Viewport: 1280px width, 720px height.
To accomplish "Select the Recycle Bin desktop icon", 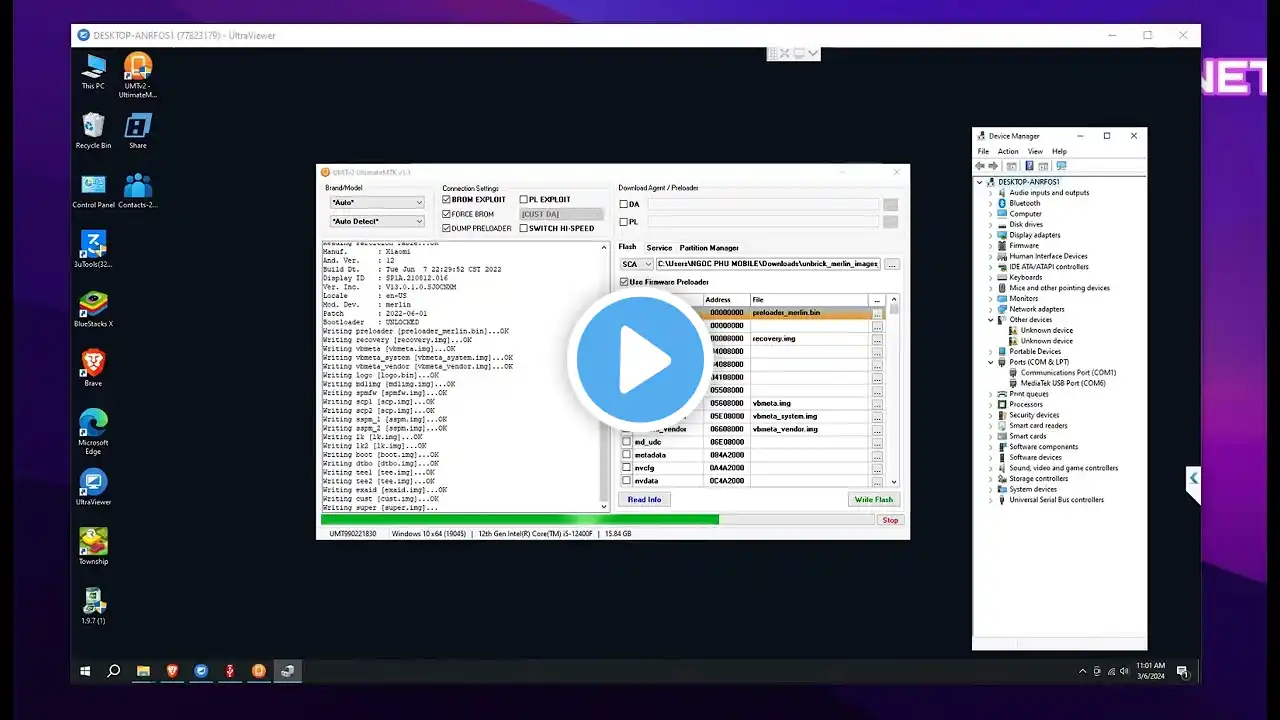I will tap(93, 131).
